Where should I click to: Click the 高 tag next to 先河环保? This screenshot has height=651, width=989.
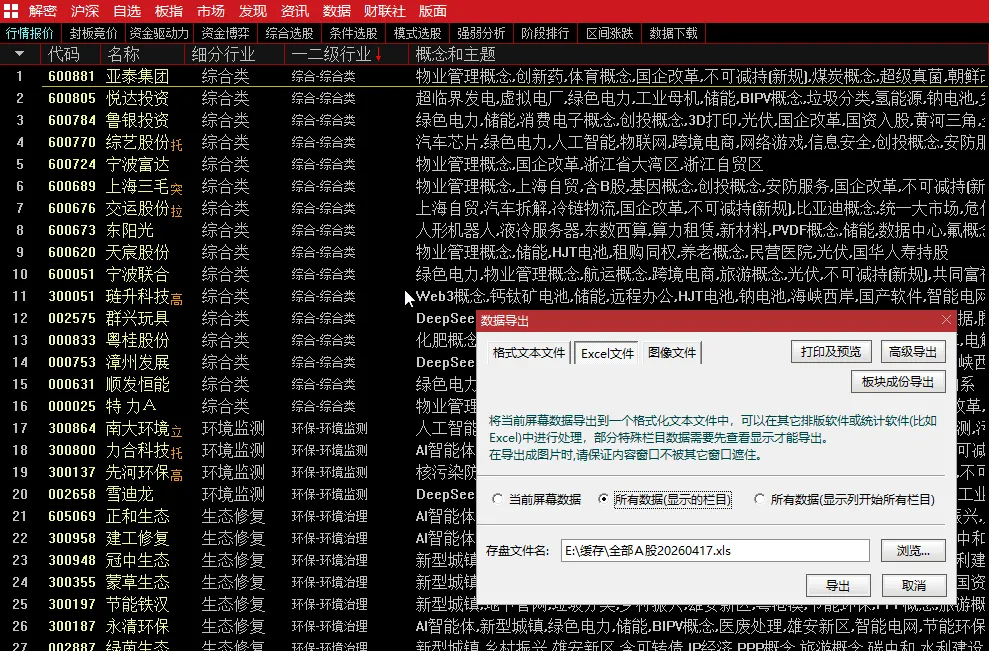[x=177, y=476]
